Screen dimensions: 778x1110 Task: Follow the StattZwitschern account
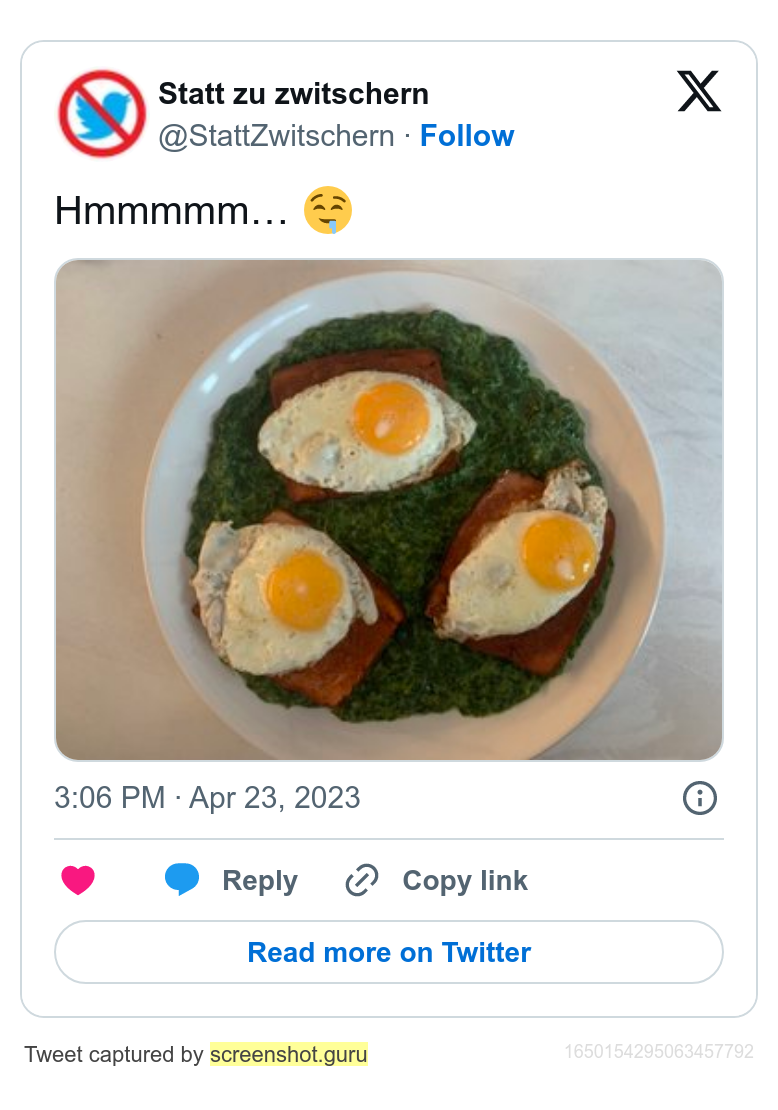coord(466,136)
